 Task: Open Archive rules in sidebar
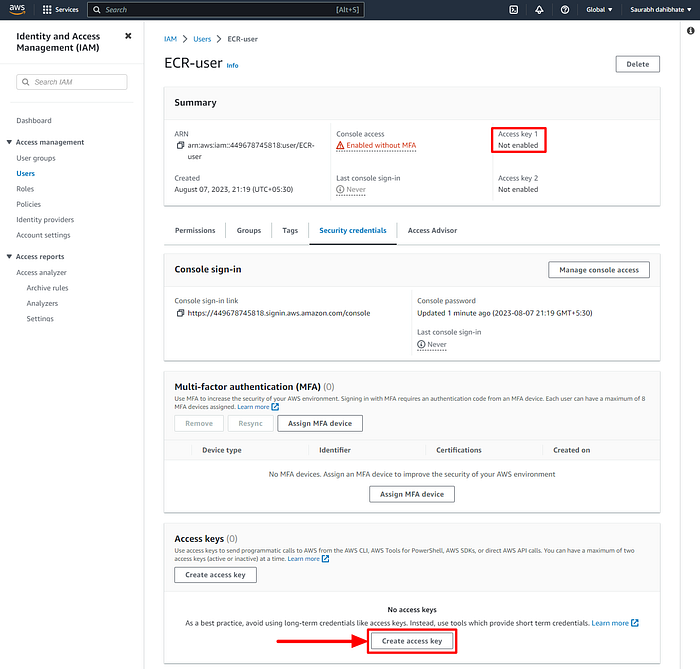tap(47, 288)
